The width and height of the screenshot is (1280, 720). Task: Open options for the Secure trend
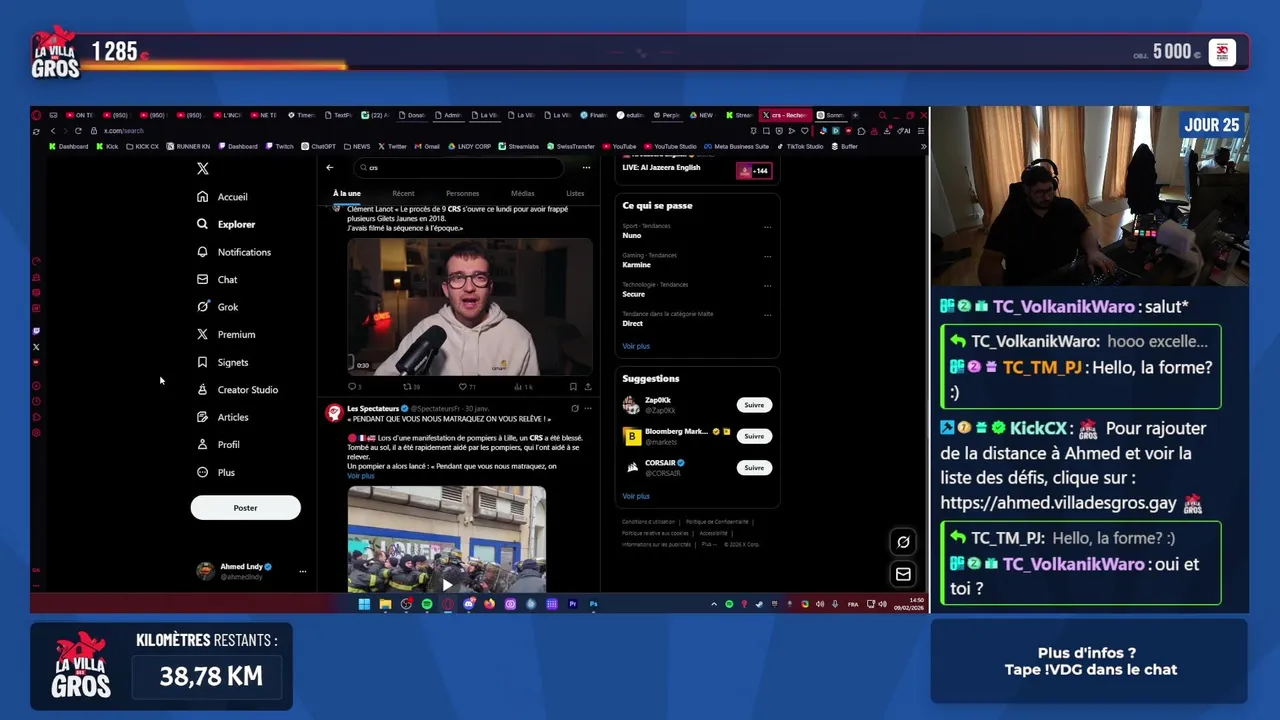[x=767, y=285]
